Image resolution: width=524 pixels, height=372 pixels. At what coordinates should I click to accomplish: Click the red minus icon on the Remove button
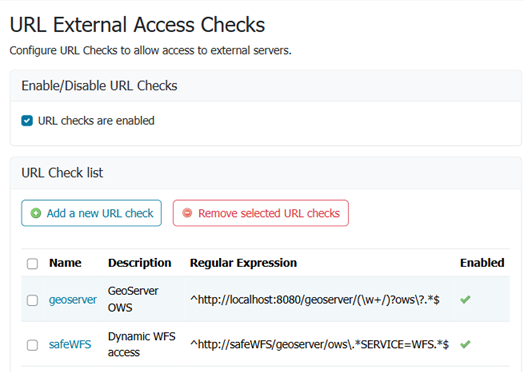pos(187,213)
